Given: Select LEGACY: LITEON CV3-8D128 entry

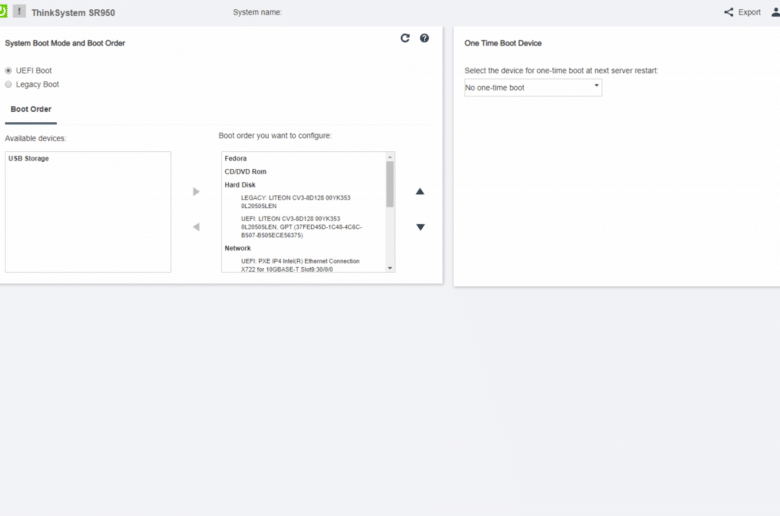Looking at the screenshot, I should click(295, 202).
